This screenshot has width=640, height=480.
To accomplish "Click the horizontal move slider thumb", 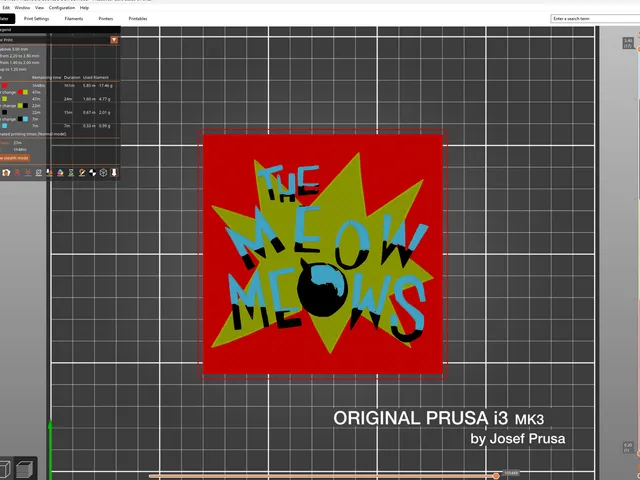I will click(496, 476).
